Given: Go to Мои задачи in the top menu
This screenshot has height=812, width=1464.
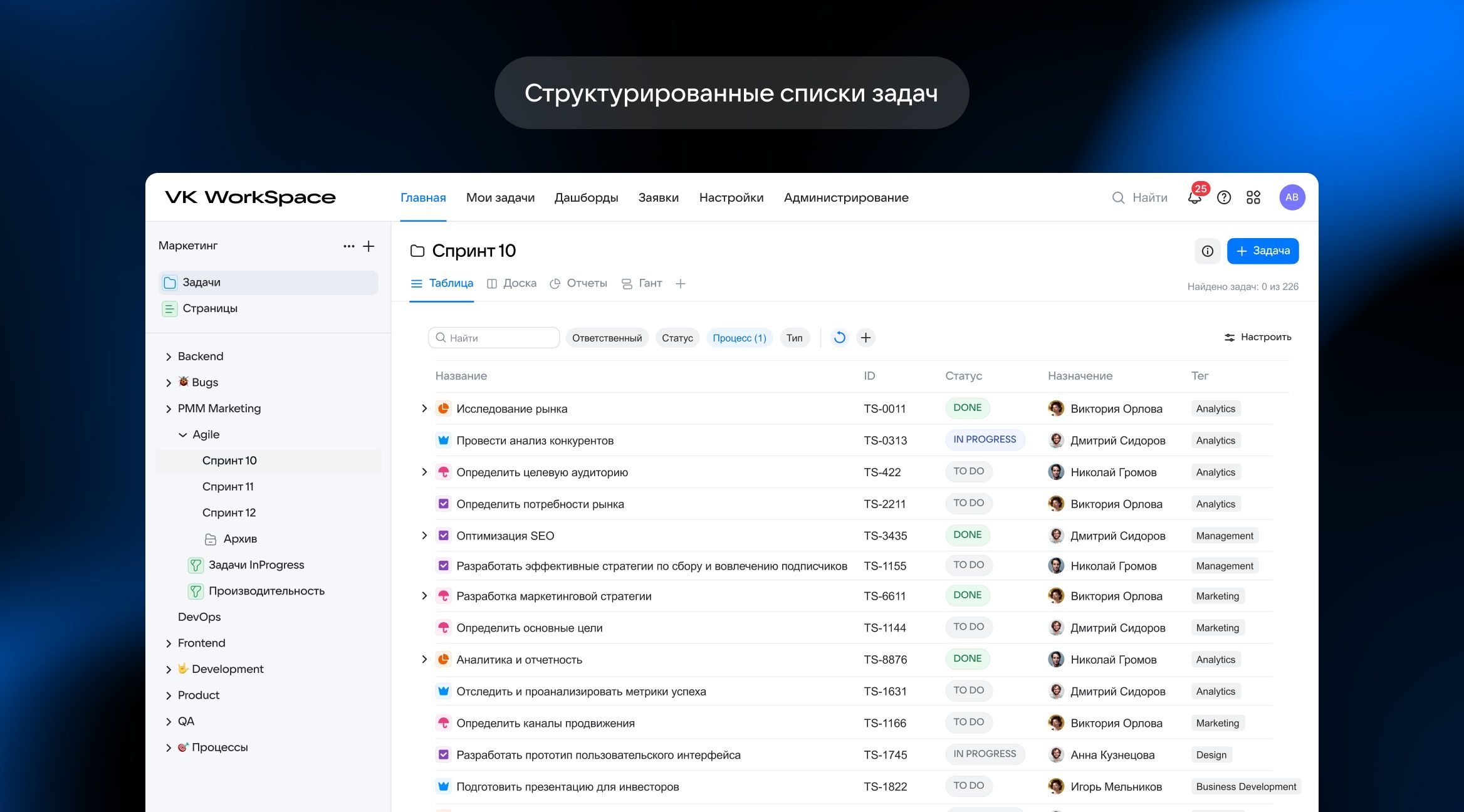Looking at the screenshot, I should pos(500,198).
